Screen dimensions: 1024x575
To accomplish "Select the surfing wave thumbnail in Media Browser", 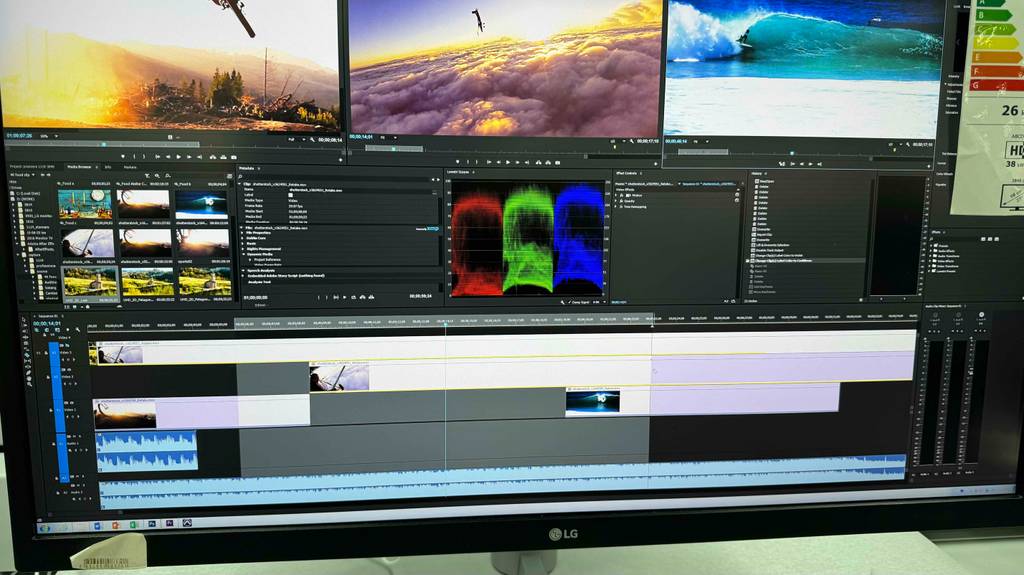I will [x=202, y=204].
